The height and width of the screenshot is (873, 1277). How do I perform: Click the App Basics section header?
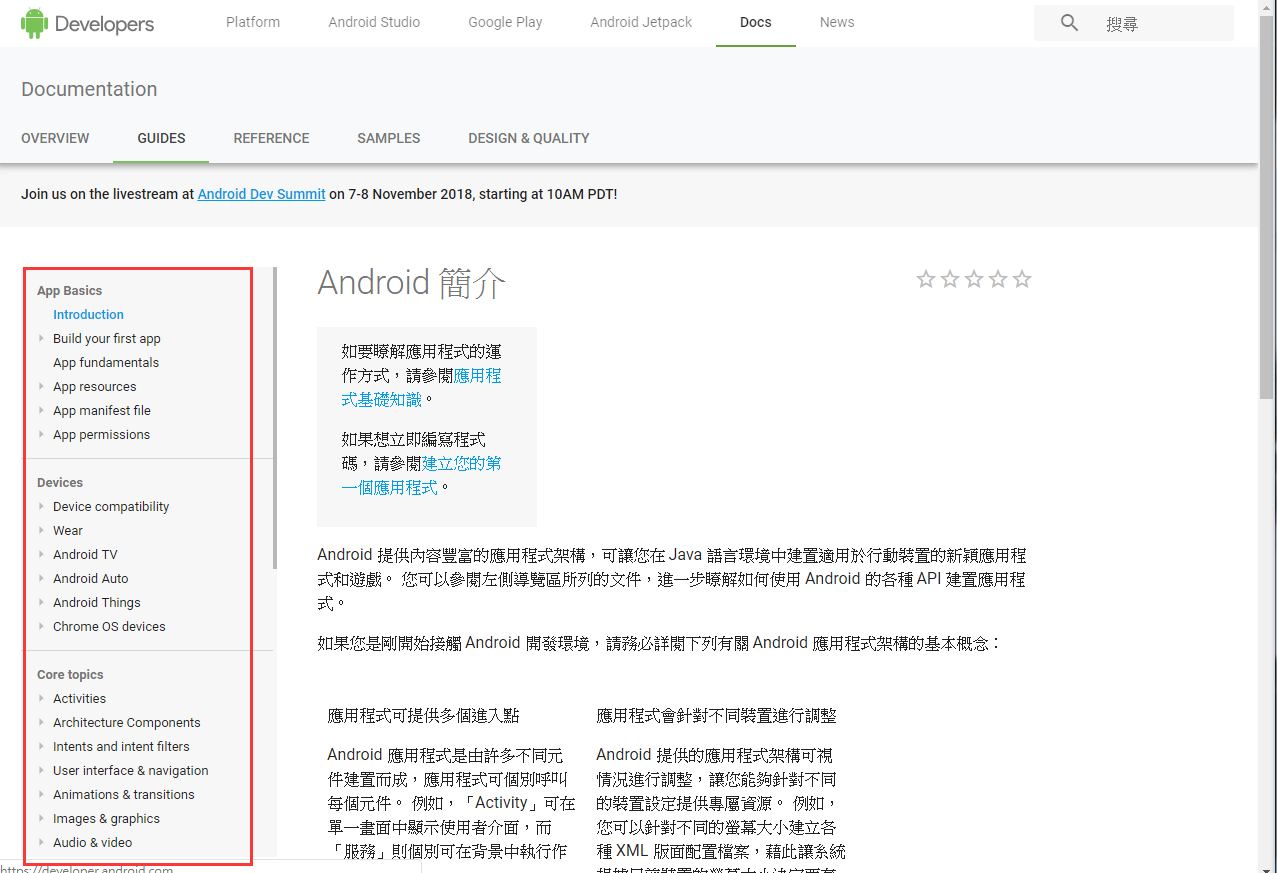click(x=69, y=290)
